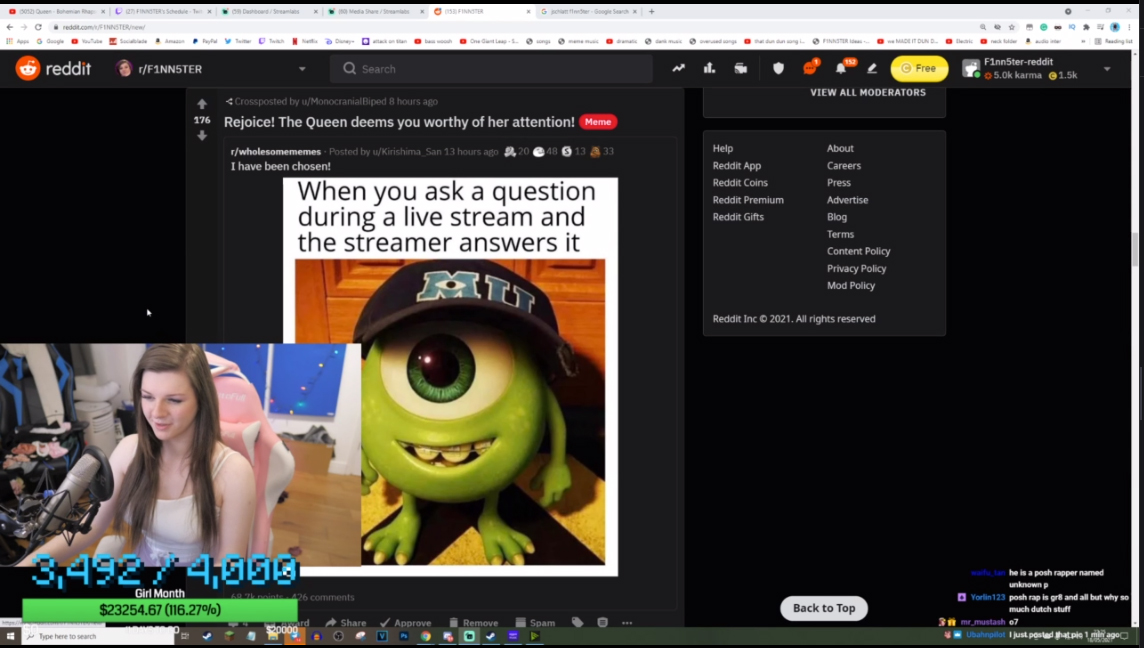1144x648 pixels.
Task: Click the Reddit search field
Action: point(491,69)
